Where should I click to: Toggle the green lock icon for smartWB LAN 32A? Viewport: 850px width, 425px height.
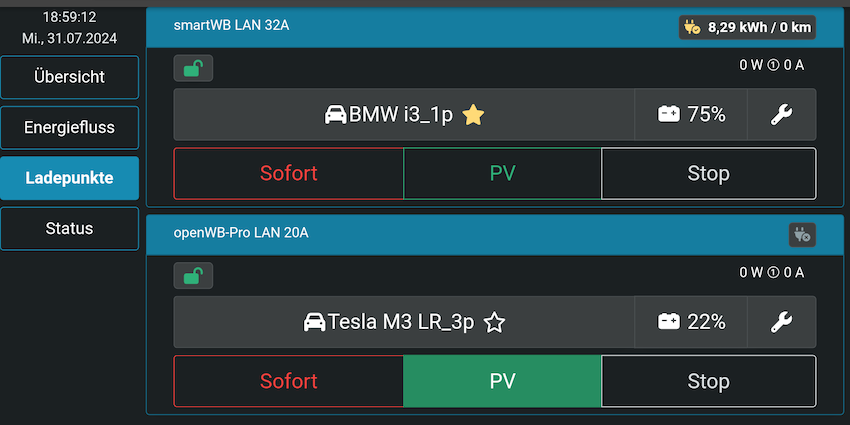point(193,68)
